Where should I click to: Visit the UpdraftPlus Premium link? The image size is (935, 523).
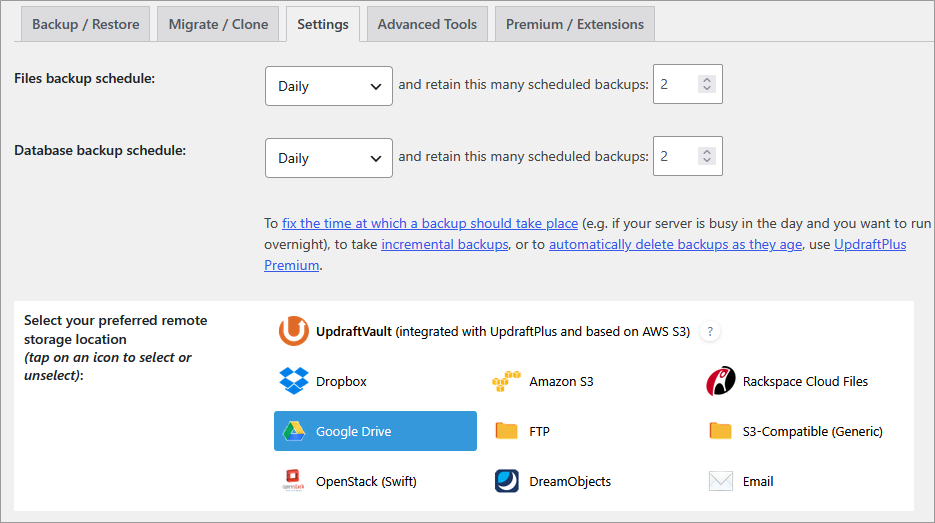[x=870, y=245]
